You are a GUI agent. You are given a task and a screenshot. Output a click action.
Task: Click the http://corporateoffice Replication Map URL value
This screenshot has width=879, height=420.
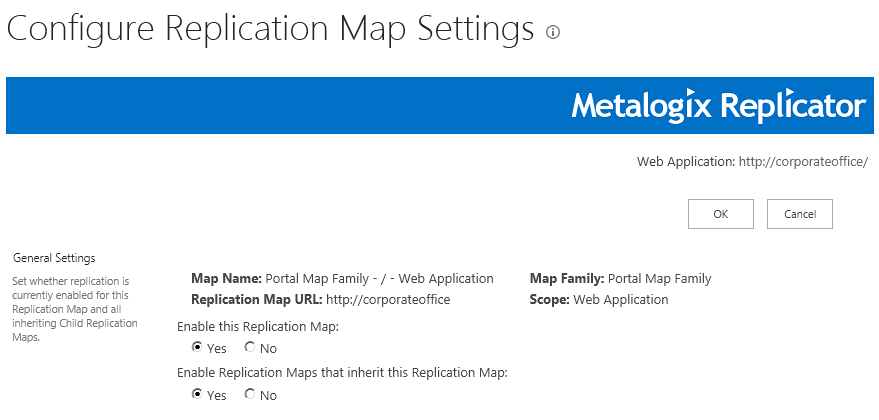coord(388,299)
